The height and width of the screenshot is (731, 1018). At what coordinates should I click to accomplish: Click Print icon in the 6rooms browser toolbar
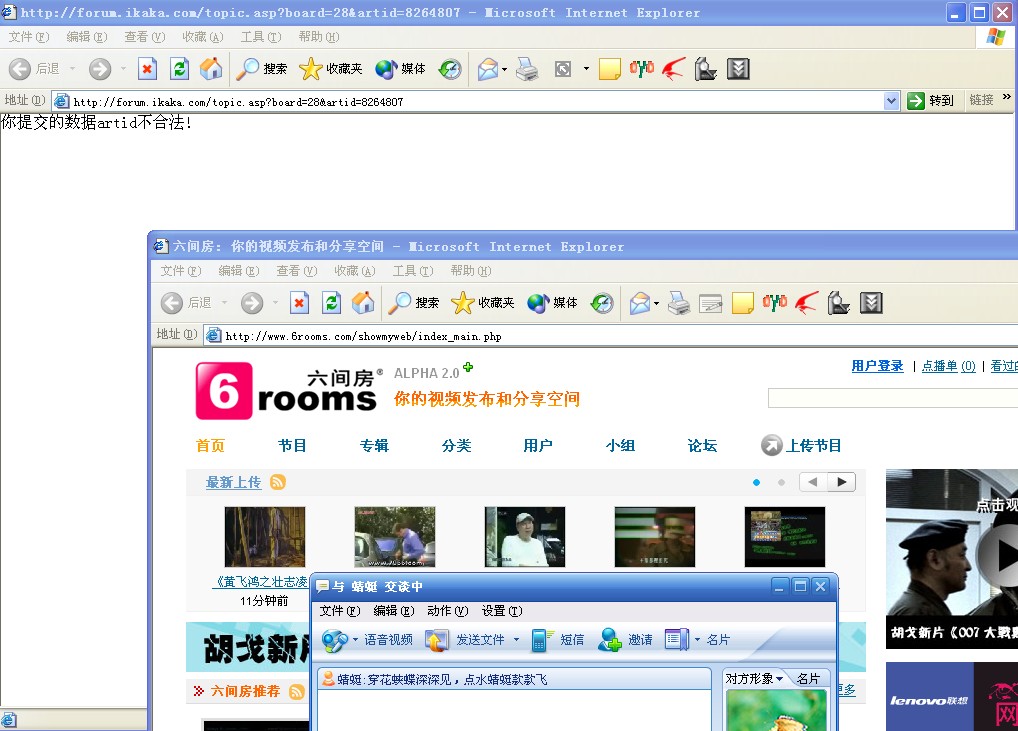tap(679, 303)
